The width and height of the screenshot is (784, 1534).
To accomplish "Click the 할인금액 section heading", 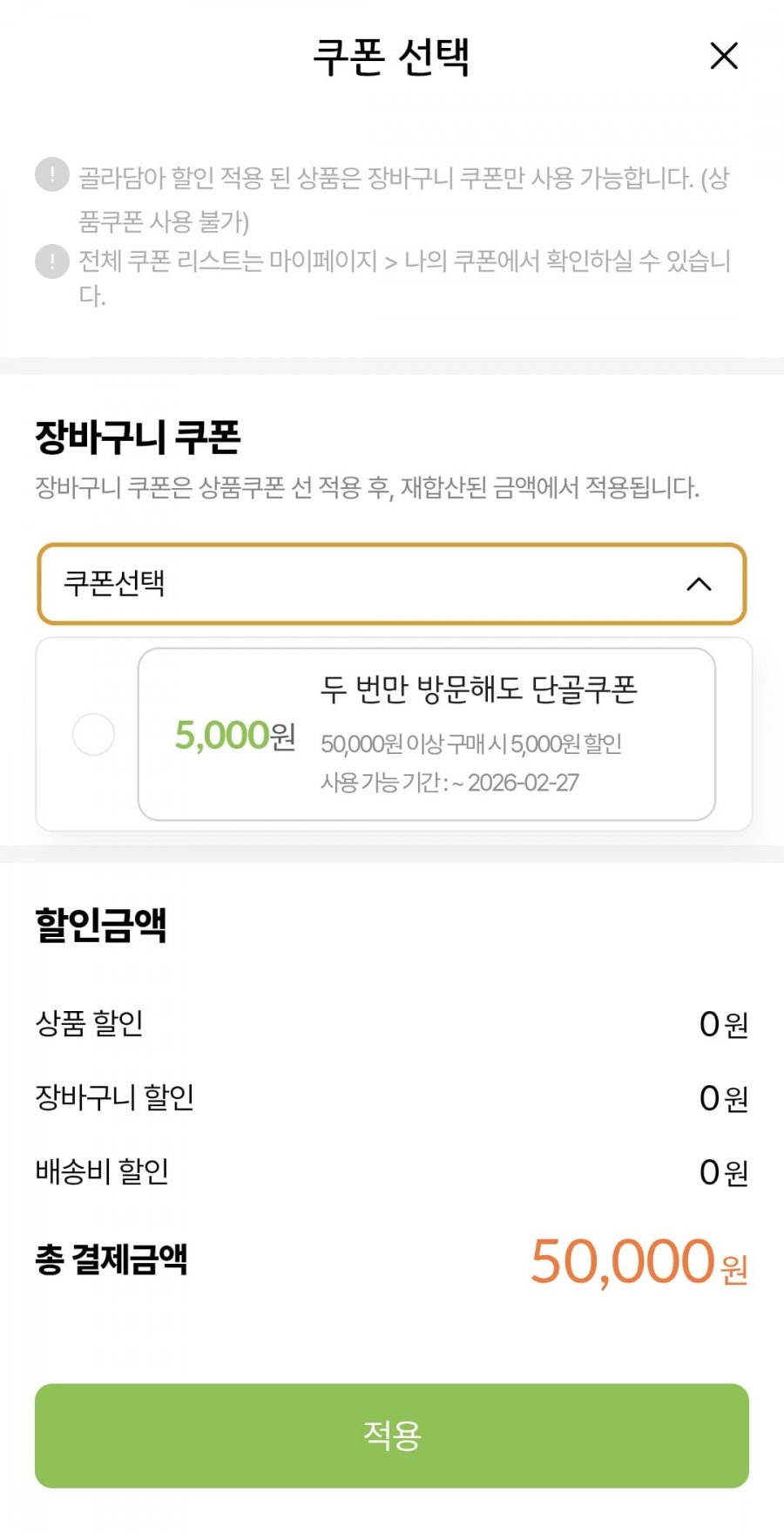I will (x=101, y=925).
